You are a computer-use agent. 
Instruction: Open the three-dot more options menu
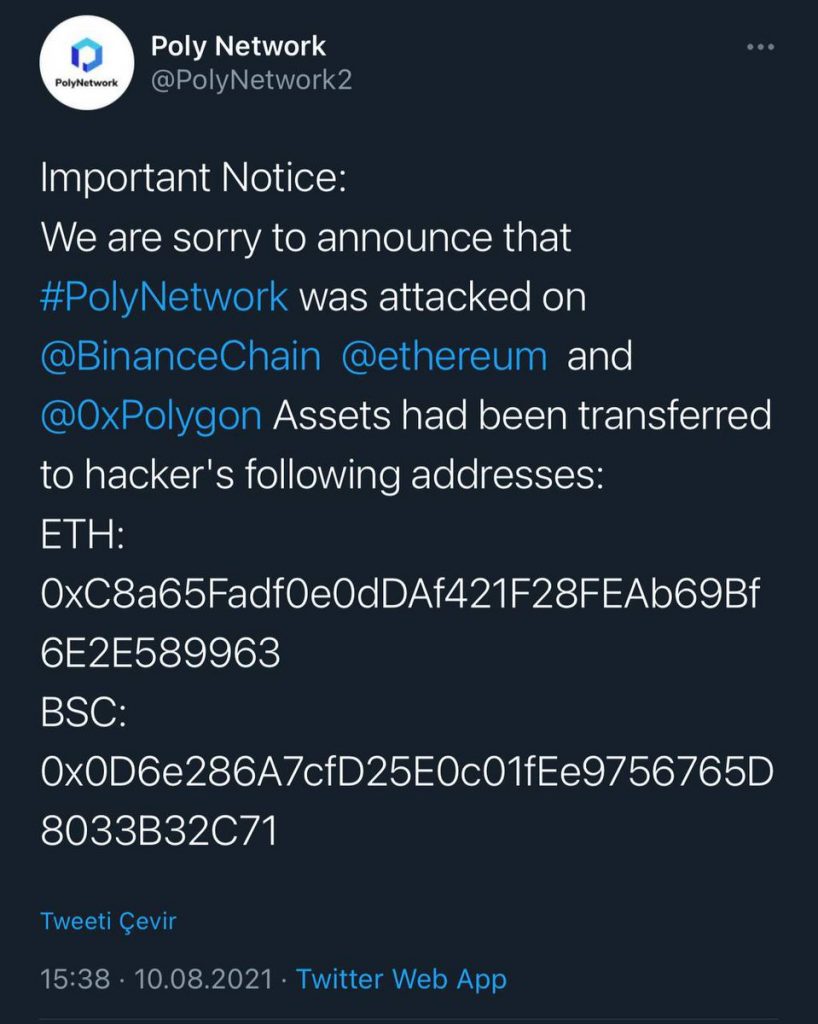click(761, 47)
